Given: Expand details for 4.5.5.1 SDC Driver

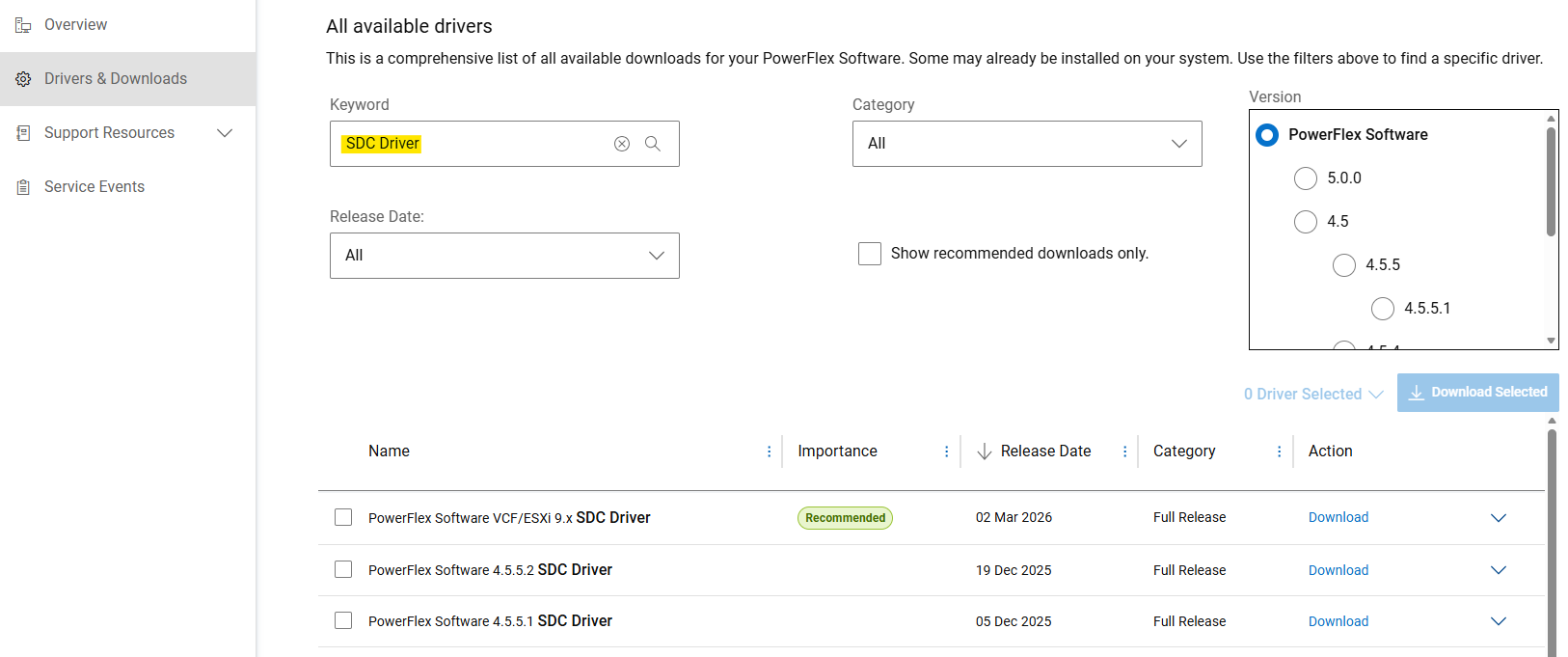Looking at the screenshot, I should (x=1499, y=621).
